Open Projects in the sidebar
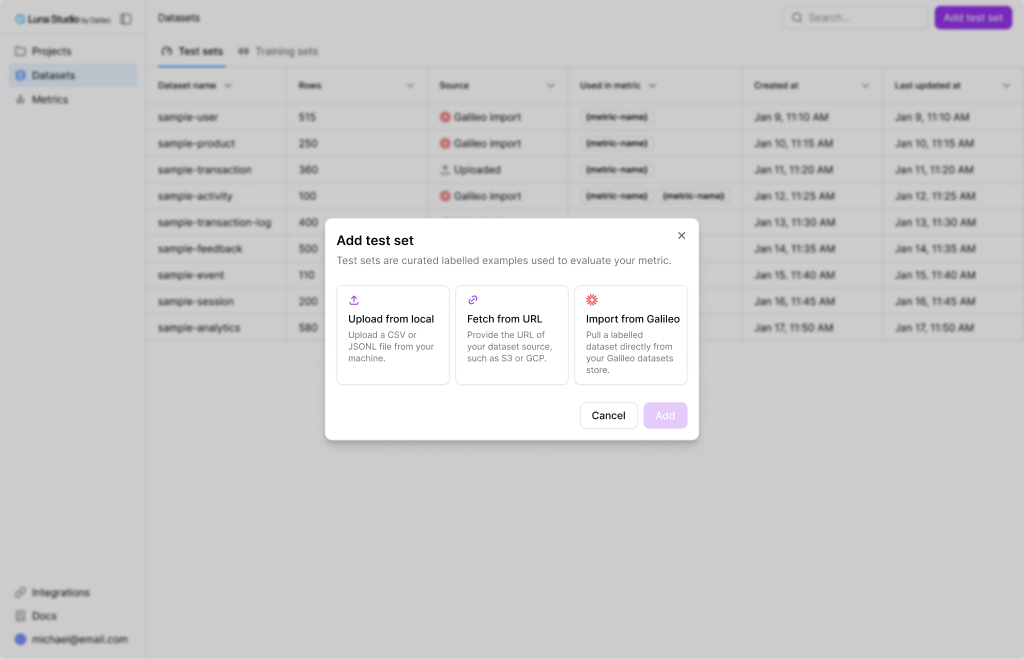This screenshot has width=1024, height=659. pyautogui.click(x=73, y=51)
